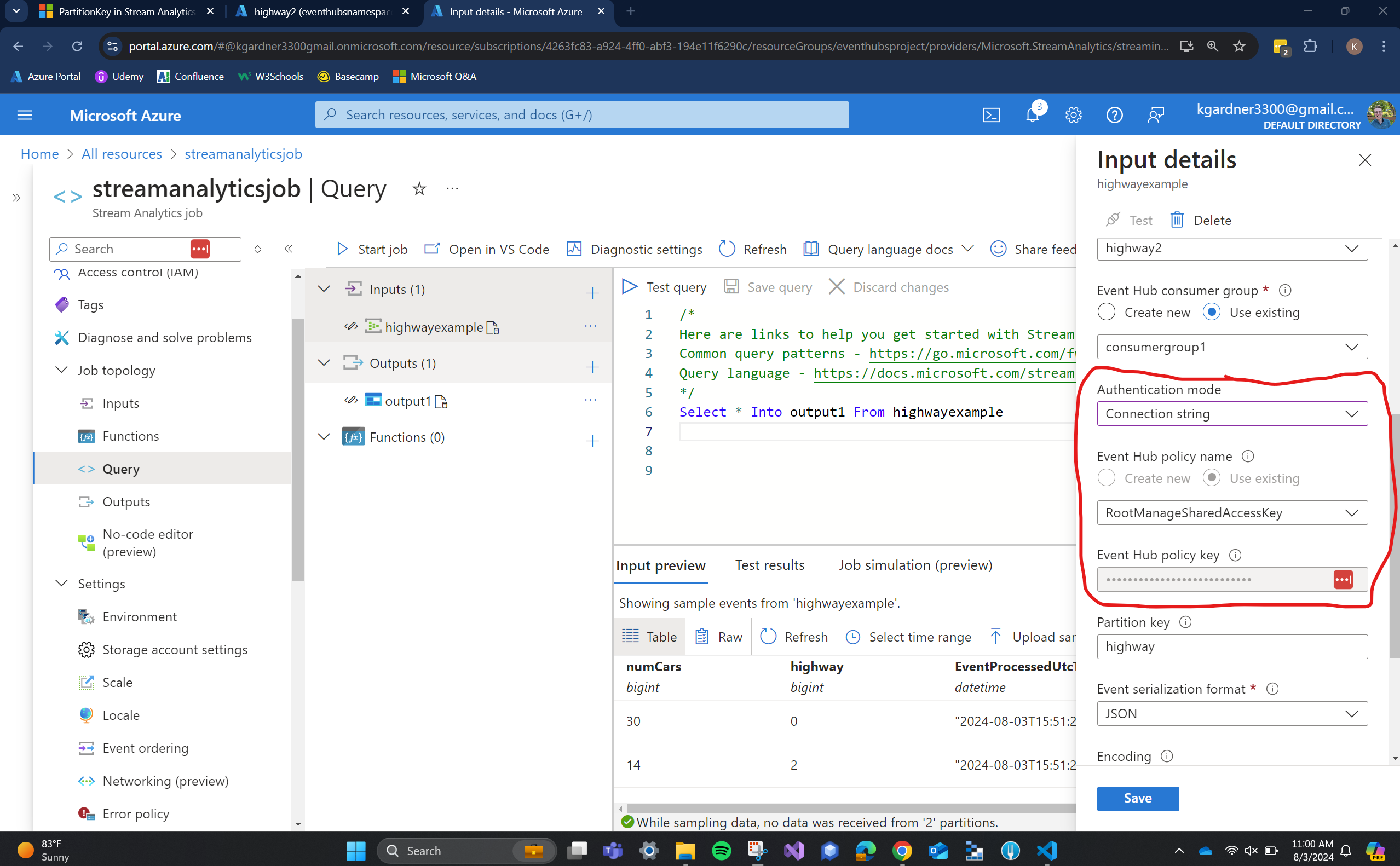The width and height of the screenshot is (1400, 866).
Task: Open the Azure help question mark icon
Action: pyautogui.click(x=1114, y=115)
